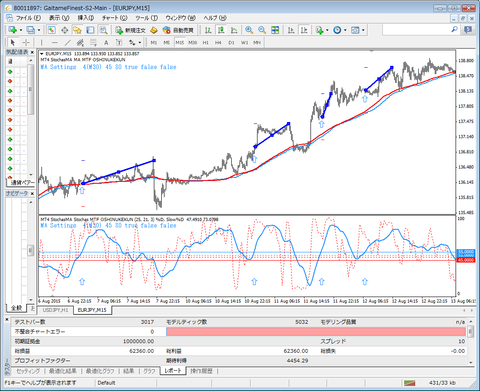Viewport: 480px width, 391px height.
Task: Click the Periods clock toolbar icon
Action: 337,30
